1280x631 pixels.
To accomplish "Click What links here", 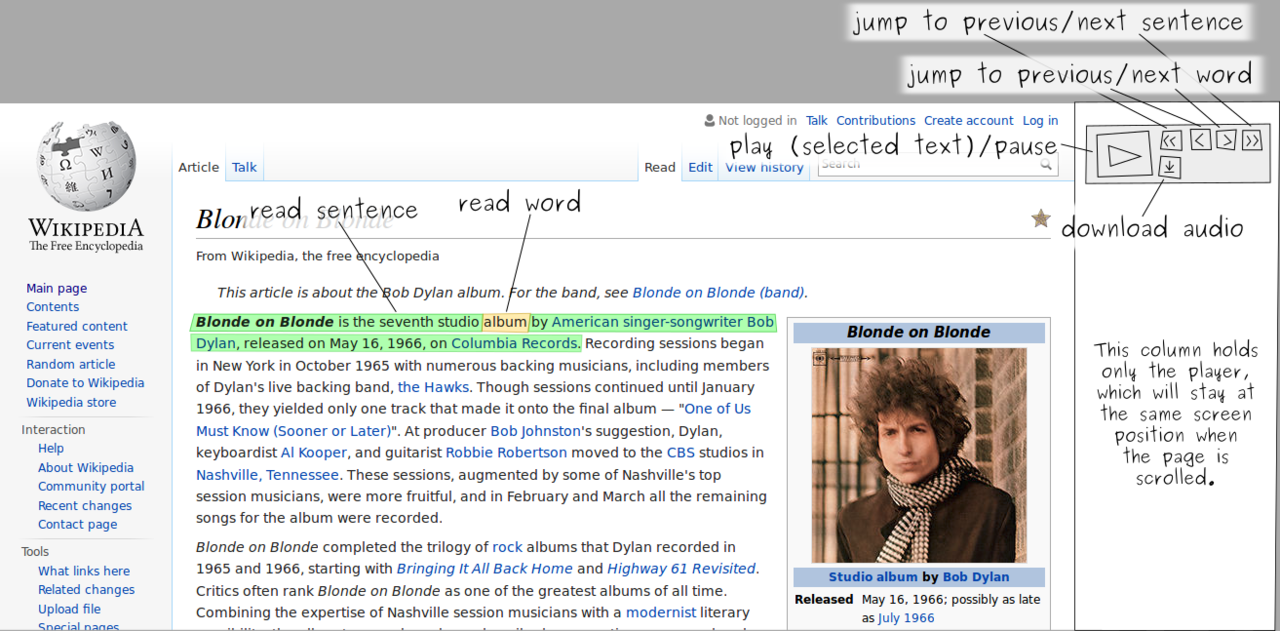I will pyautogui.click(x=84, y=571).
